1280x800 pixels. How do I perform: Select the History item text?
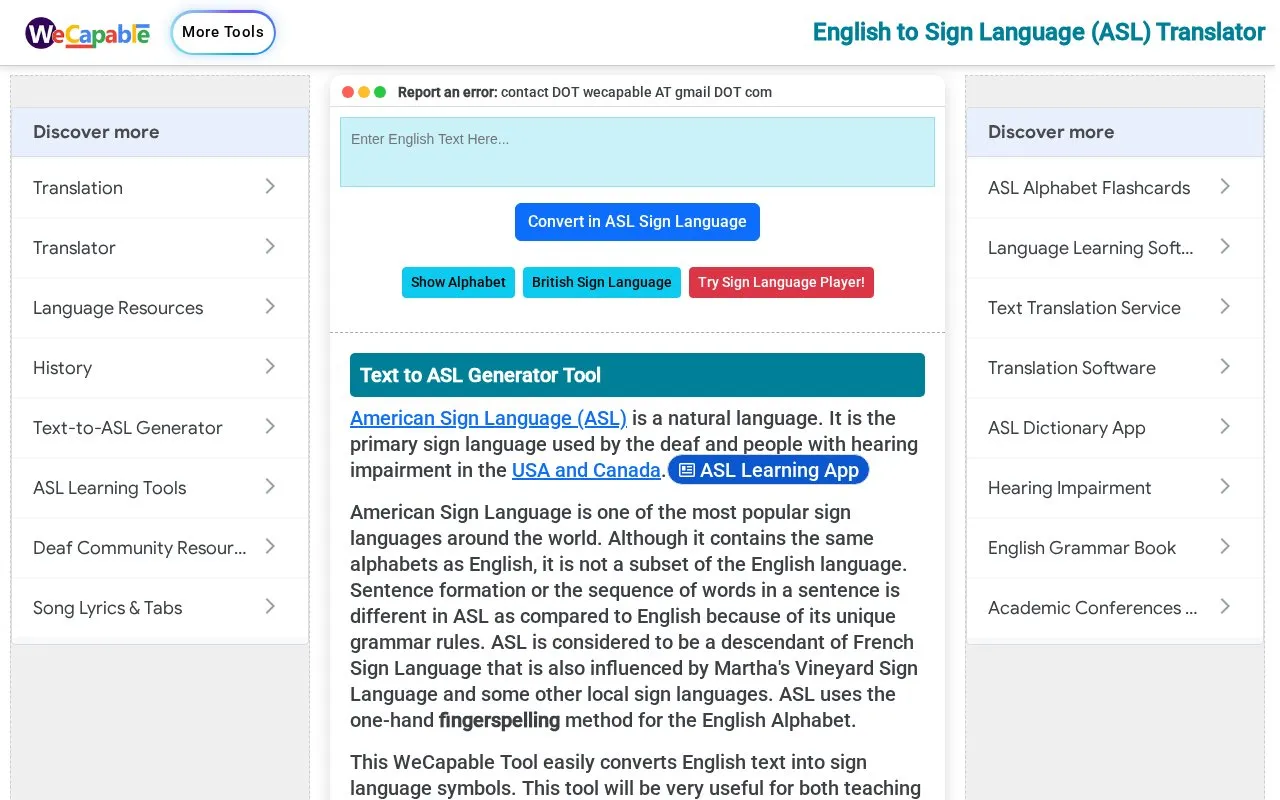click(x=62, y=368)
